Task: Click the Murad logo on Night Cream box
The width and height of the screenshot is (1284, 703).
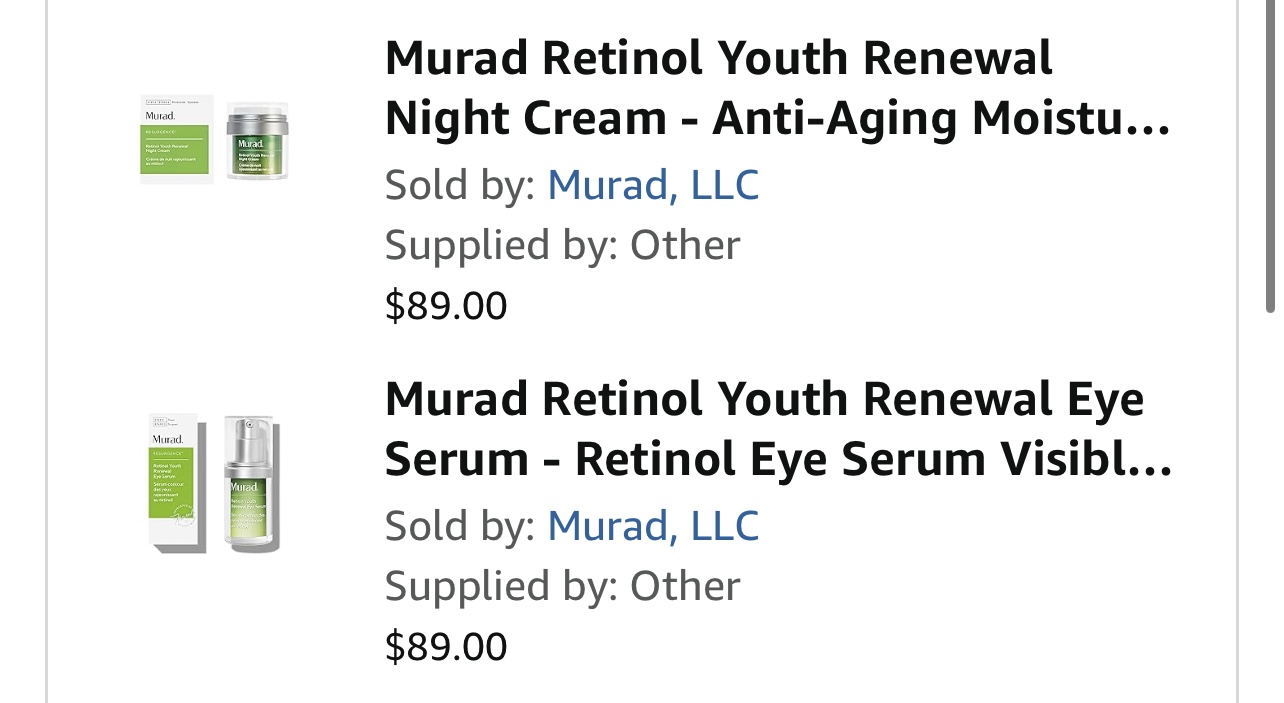Action: [x=160, y=116]
